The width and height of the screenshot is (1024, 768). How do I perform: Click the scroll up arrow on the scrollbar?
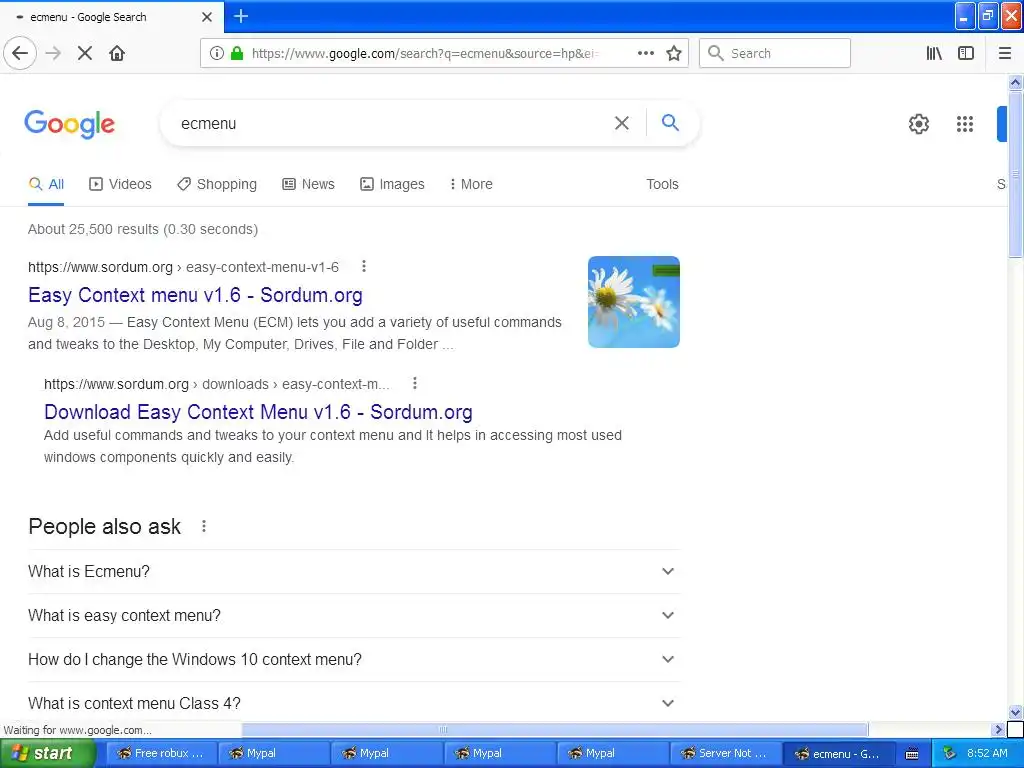coord(1015,82)
